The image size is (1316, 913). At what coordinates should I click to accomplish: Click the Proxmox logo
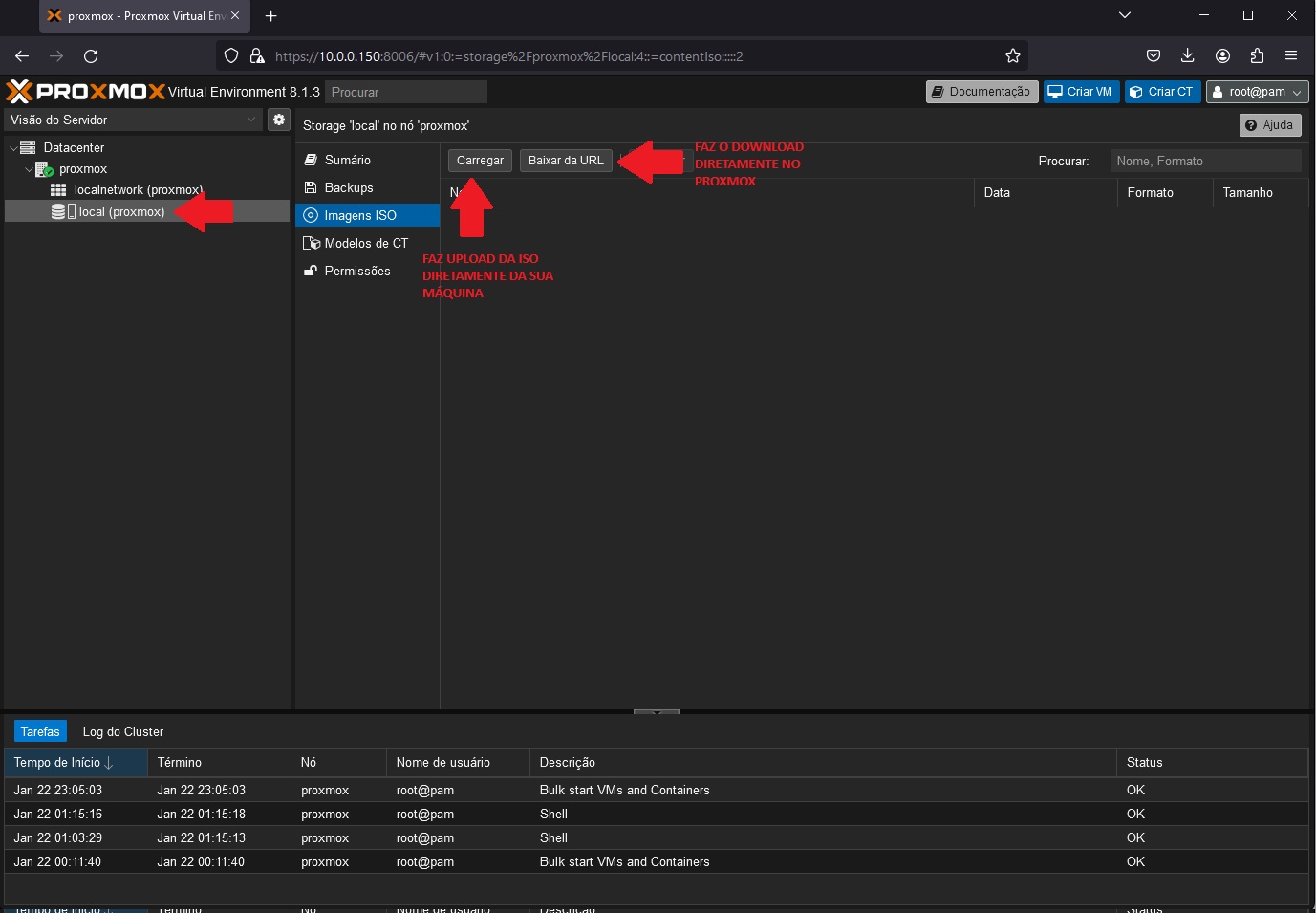[x=86, y=92]
